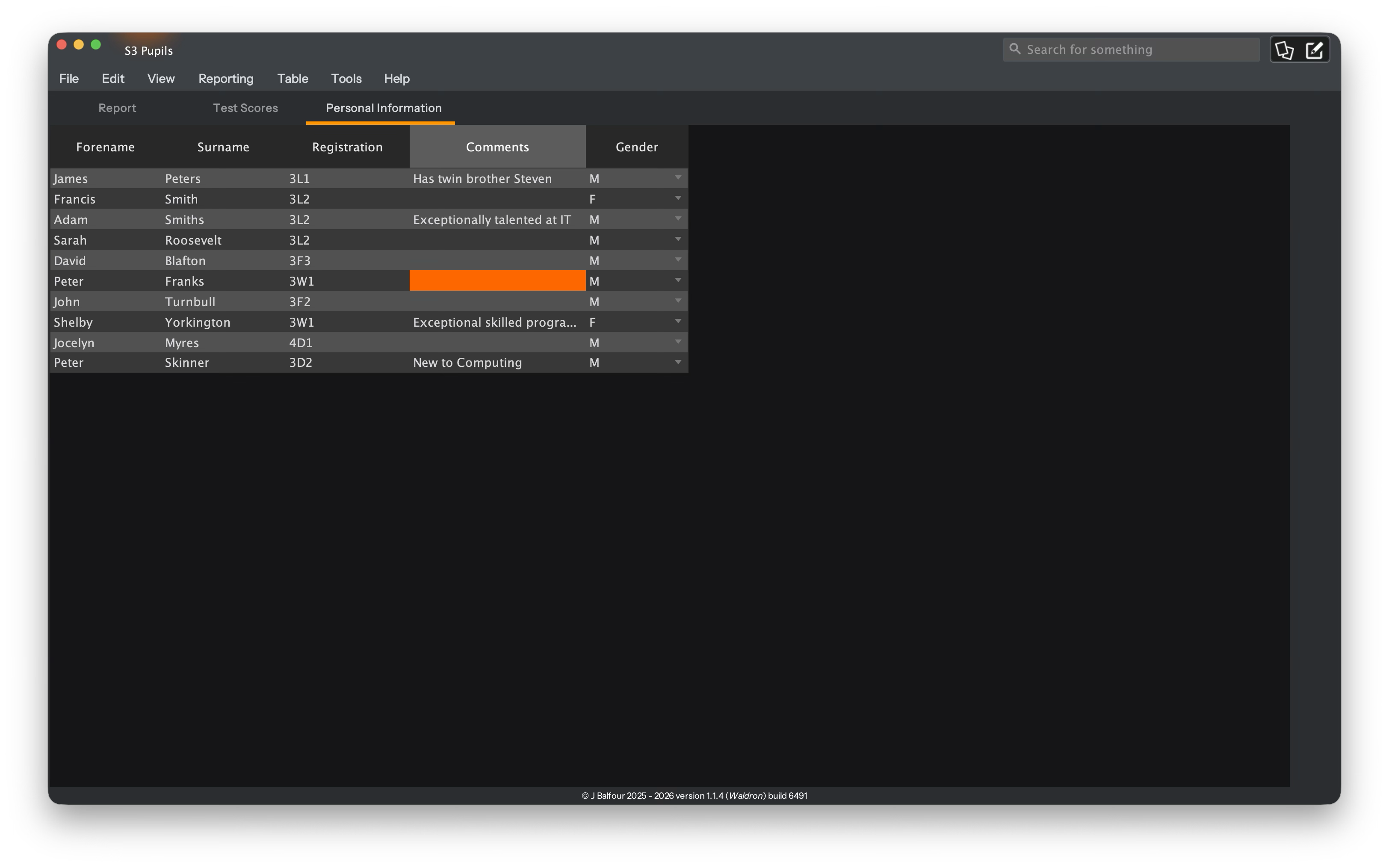Select the forename cell 'Shelby'
The image size is (1389, 868).
click(106, 322)
